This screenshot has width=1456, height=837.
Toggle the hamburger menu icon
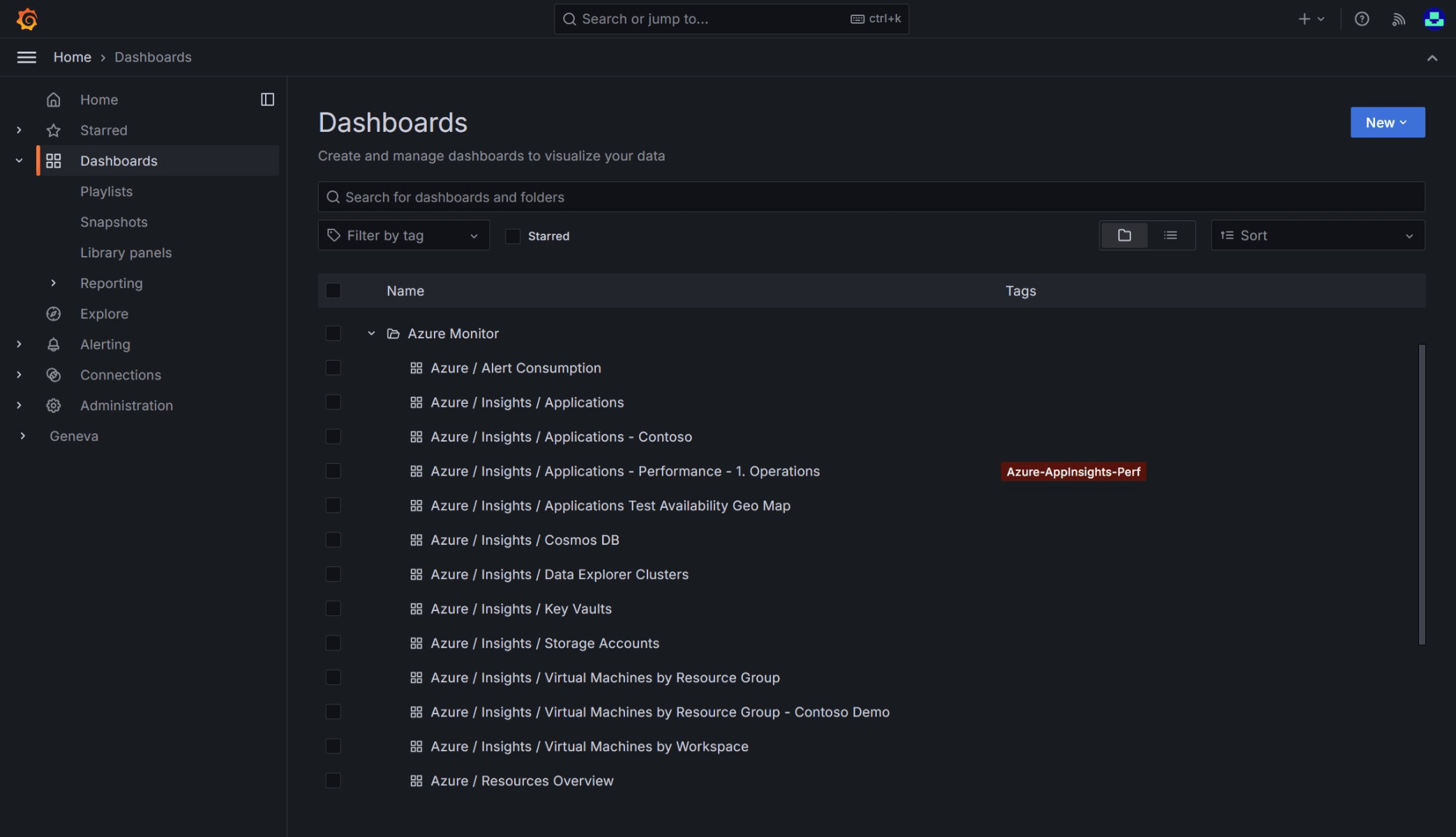tap(27, 57)
